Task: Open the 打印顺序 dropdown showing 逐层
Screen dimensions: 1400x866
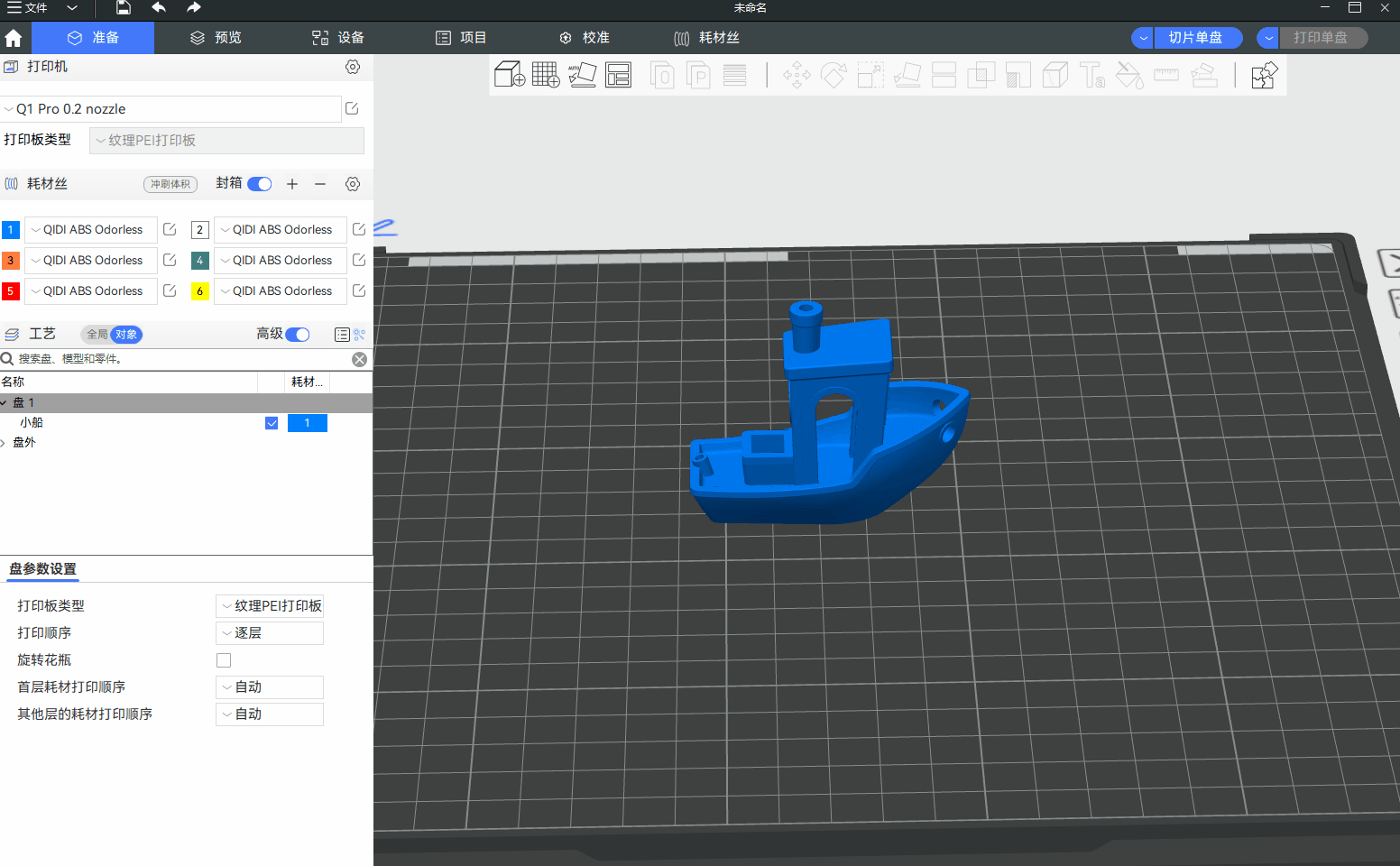Action: (x=270, y=633)
